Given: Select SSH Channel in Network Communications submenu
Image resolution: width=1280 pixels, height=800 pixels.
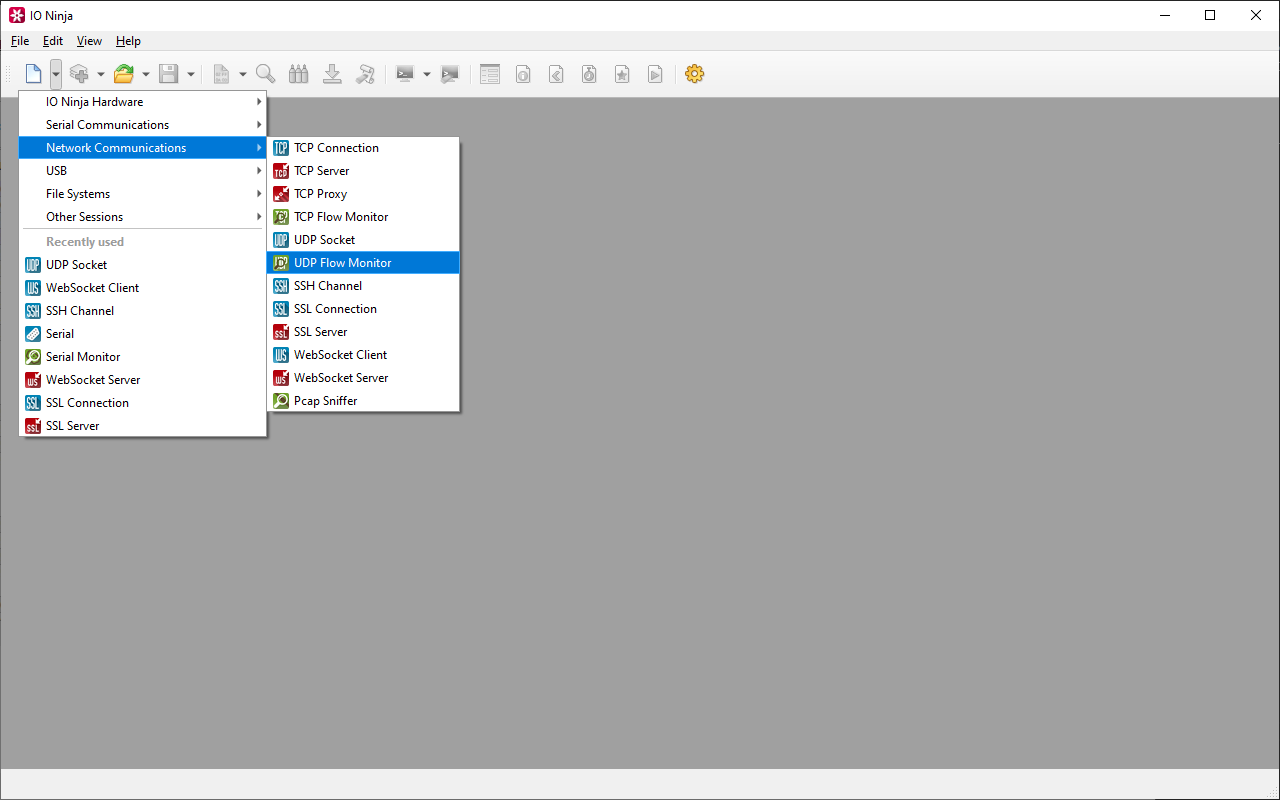Looking at the screenshot, I should tap(363, 286).
